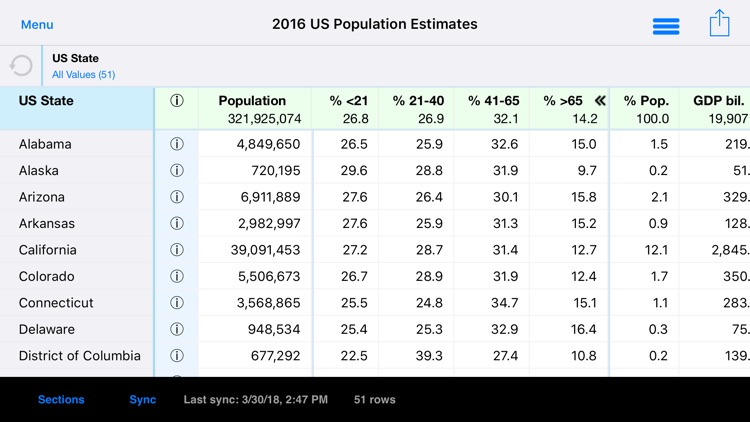Click info icon in header row
This screenshot has width=750, height=422.
coord(177,100)
